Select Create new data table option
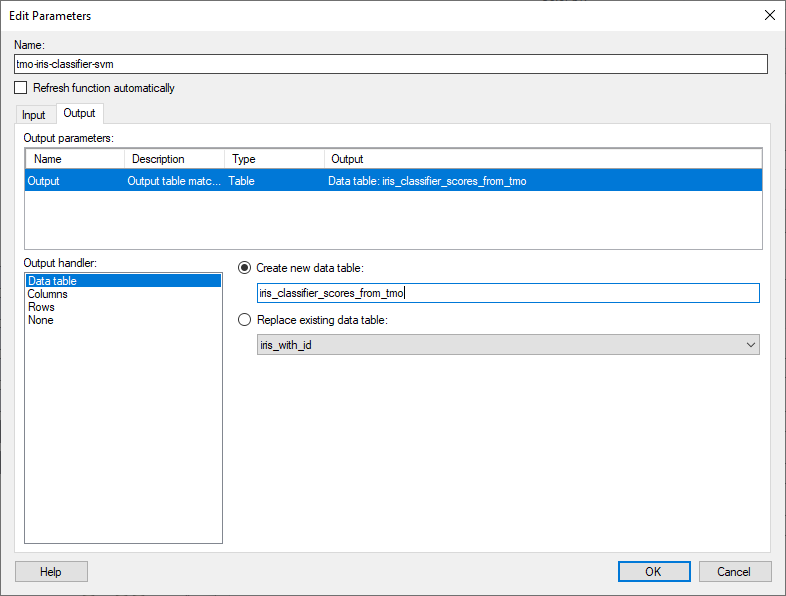Image resolution: width=786 pixels, height=596 pixels. pyautogui.click(x=245, y=268)
